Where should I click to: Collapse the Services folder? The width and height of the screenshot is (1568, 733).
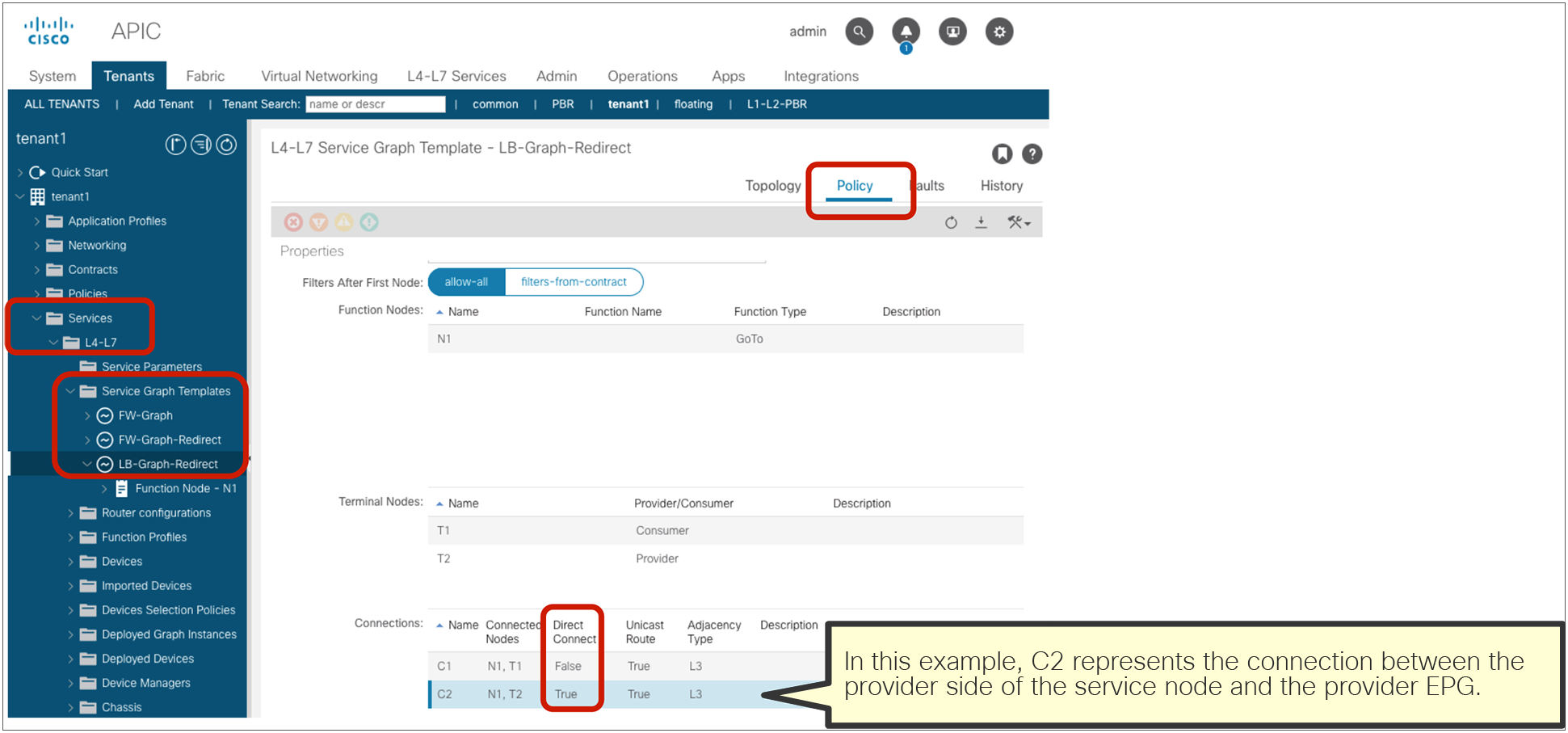[x=36, y=318]
